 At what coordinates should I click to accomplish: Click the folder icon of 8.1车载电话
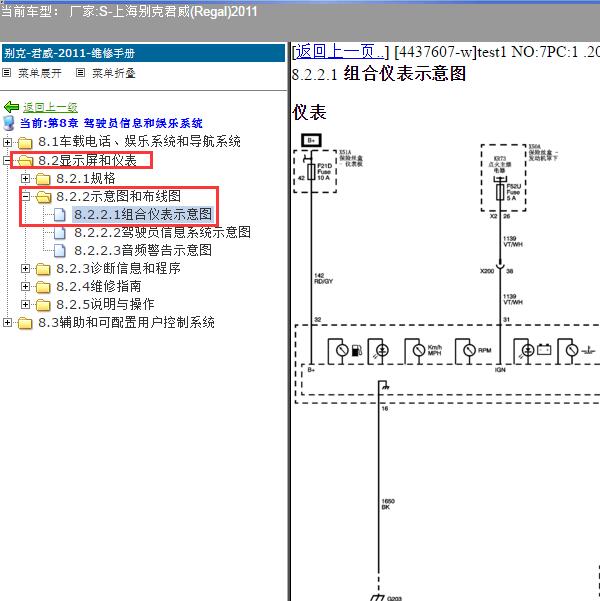[25, 143]
